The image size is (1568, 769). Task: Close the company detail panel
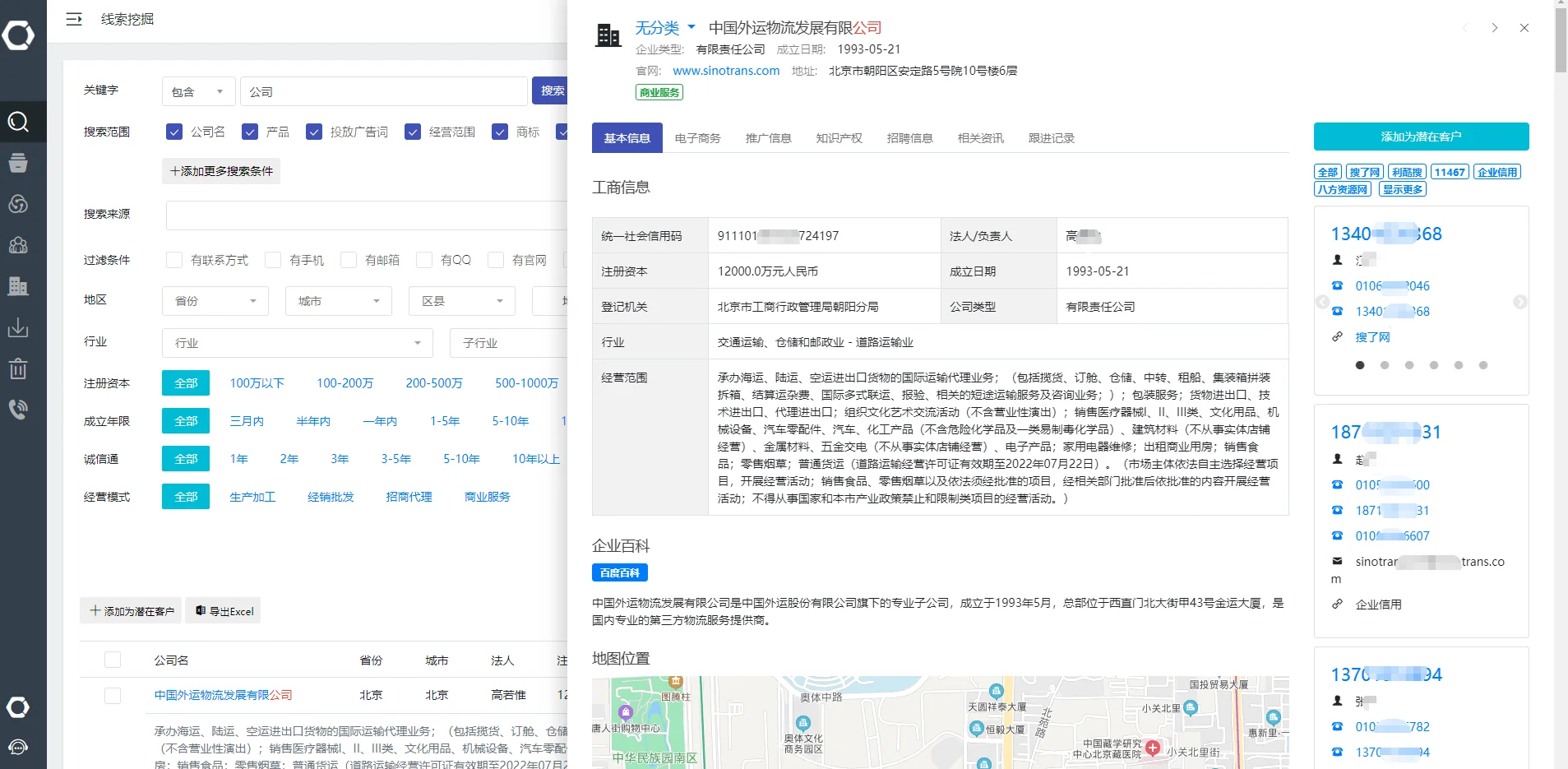[1524, 28]
